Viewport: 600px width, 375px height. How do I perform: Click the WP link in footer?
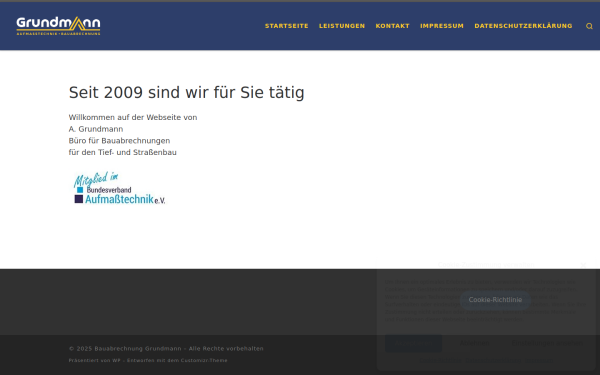tap(116, 360)
